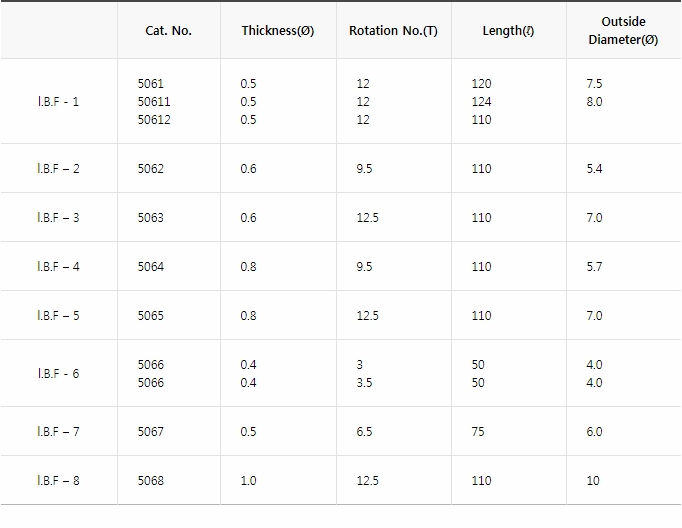
Task: Select the Thickness(Ø) column header
Action: (278, 31)
